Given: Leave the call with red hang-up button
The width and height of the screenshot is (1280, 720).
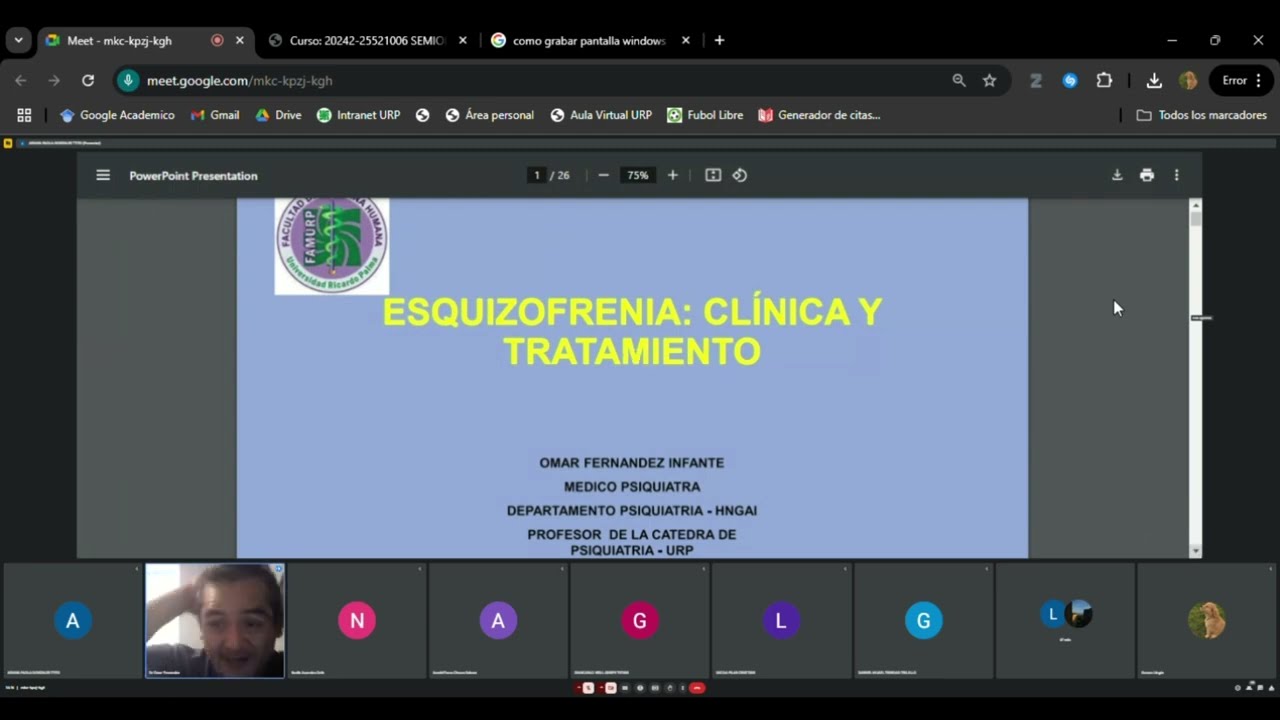Looking at the screenshot, I should (697, 688).
